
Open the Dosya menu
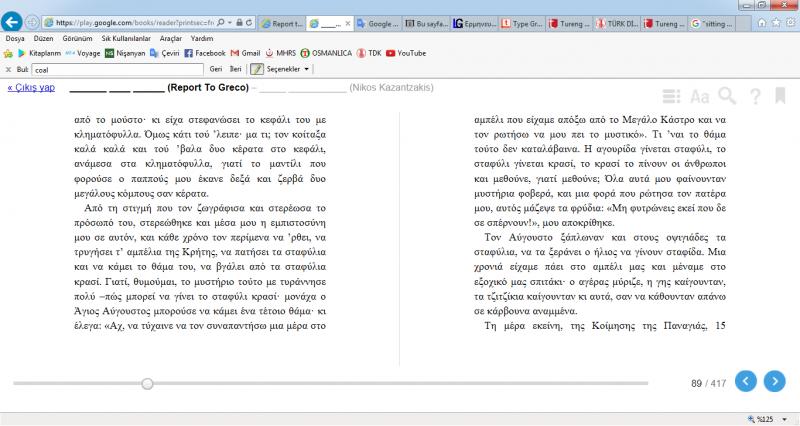click(15, 38)
